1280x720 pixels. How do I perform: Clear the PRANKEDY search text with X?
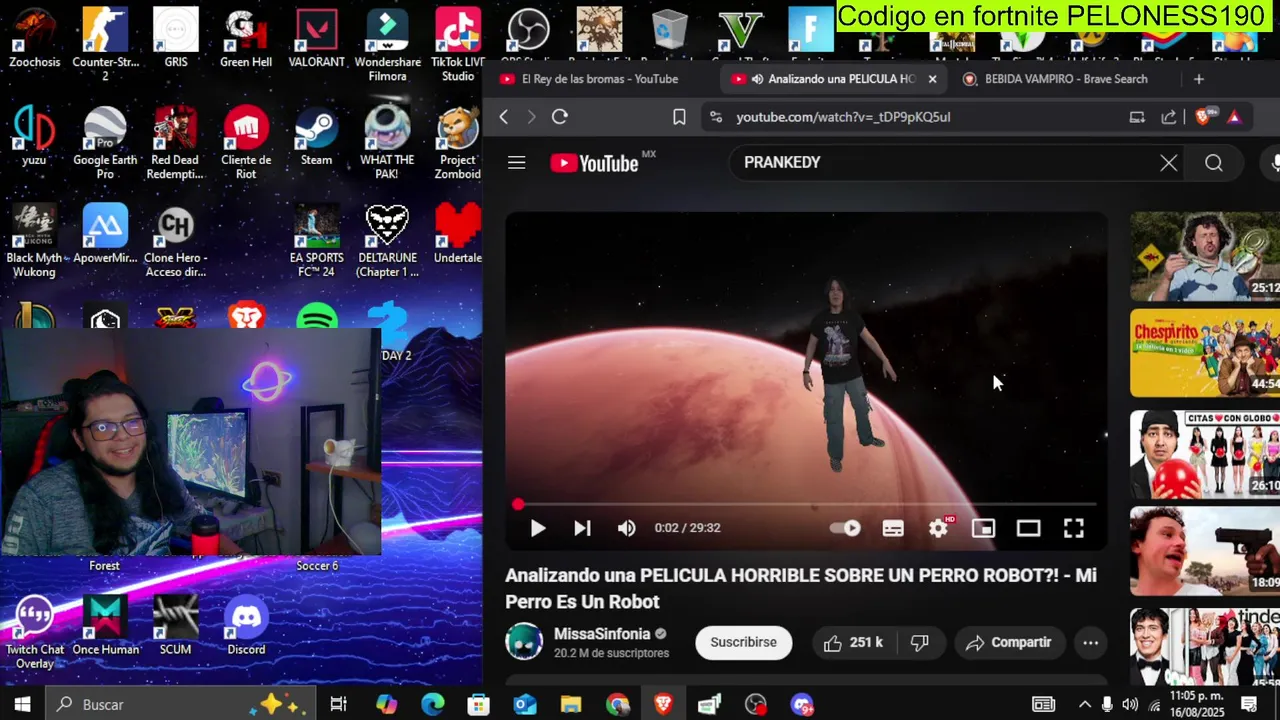(x=1168, y=163)
